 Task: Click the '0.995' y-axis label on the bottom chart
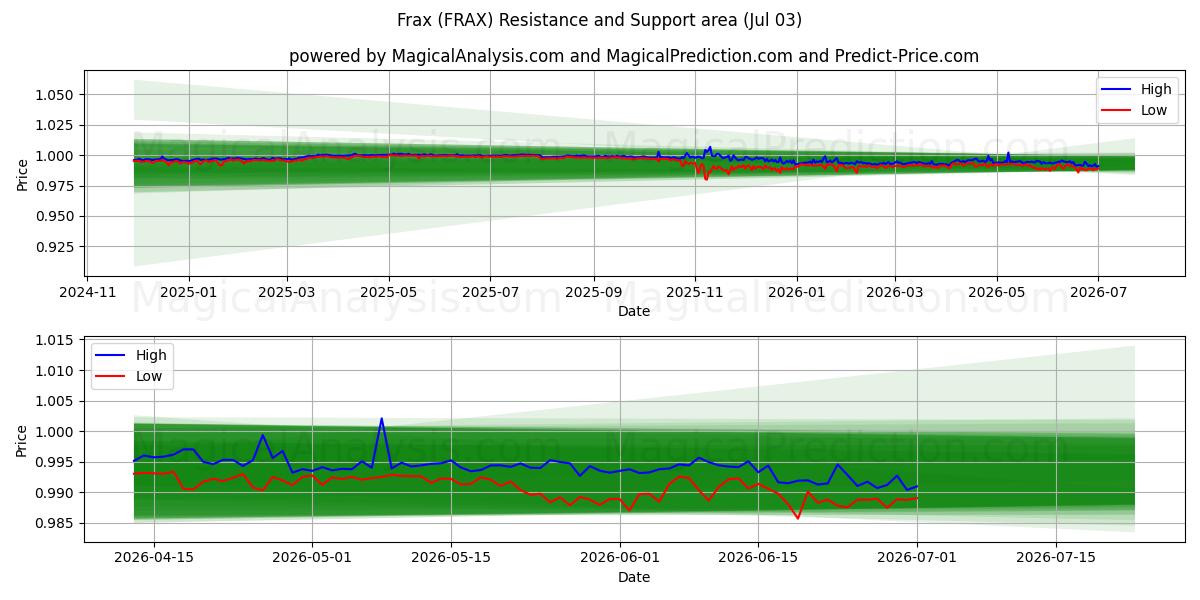(x=57, y=462)
